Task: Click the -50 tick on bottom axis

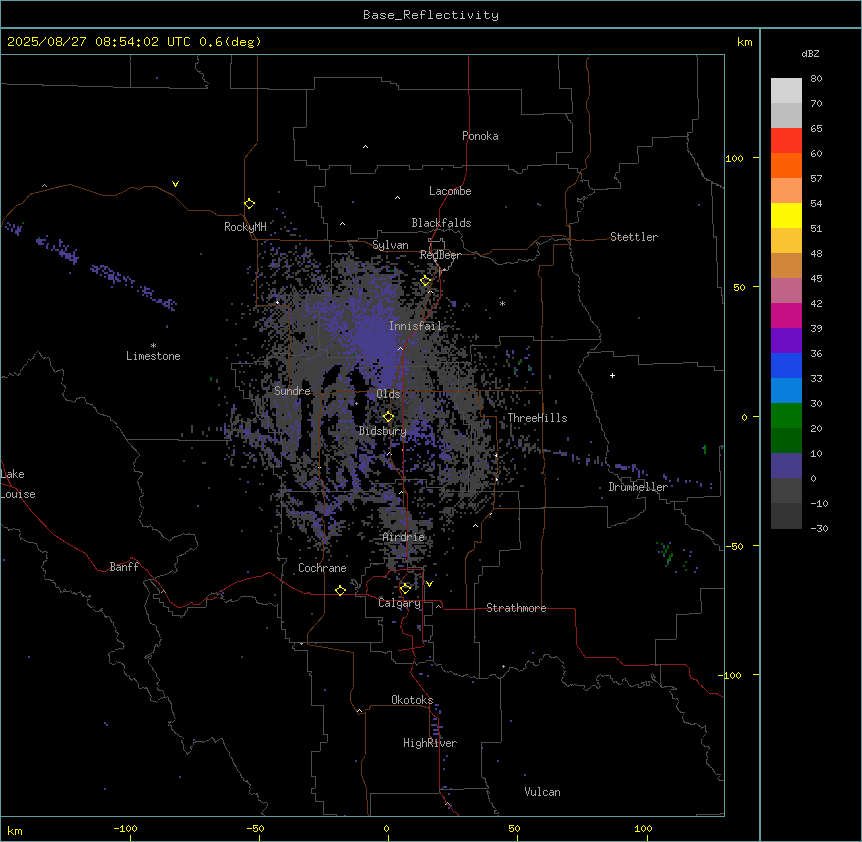Action: pos(255,828)
